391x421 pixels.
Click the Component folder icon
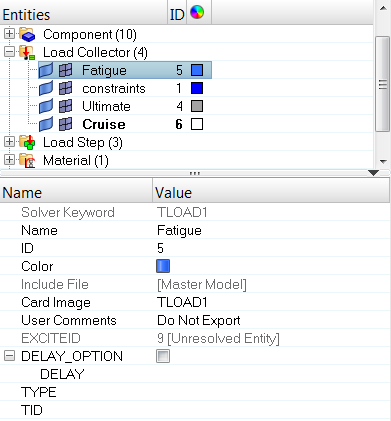(27, 34)
